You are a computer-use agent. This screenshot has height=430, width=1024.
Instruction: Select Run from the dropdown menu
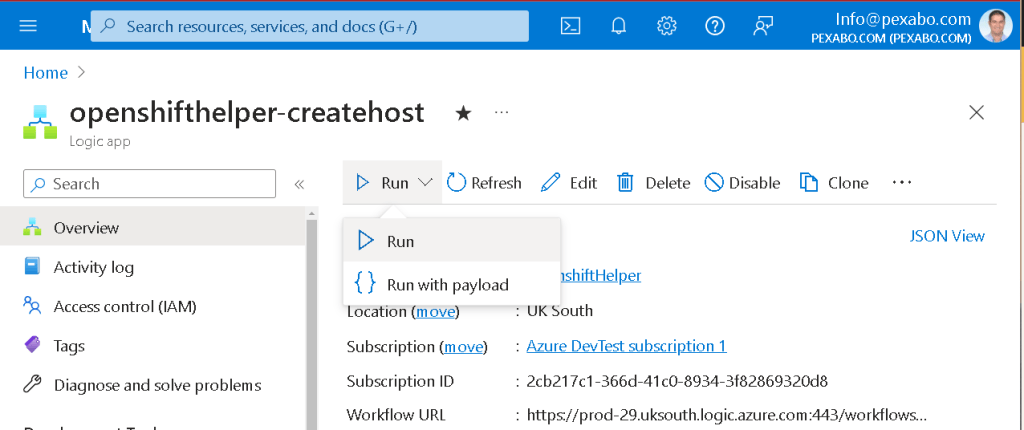452,241
